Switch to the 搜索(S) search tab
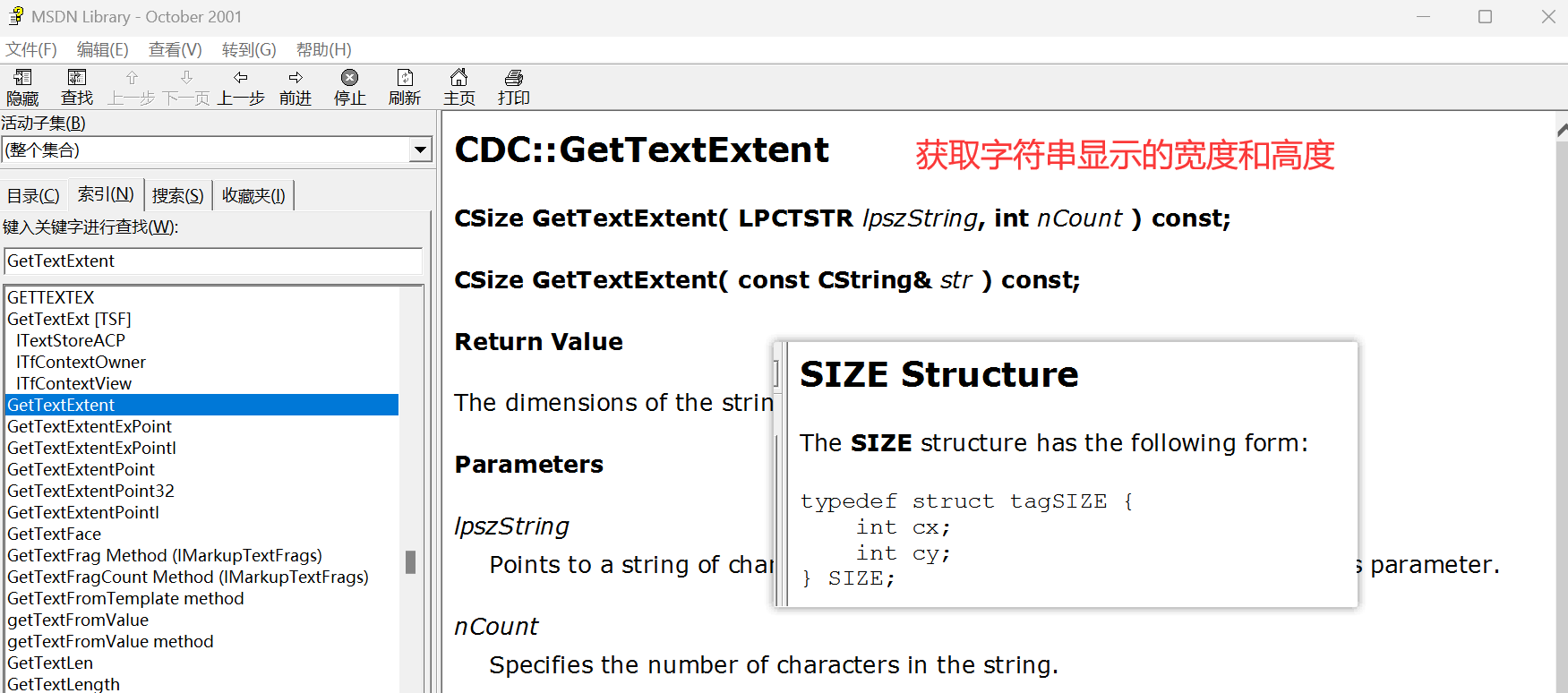The width and height of the screenshot is (1568, 693). (178, 195)
